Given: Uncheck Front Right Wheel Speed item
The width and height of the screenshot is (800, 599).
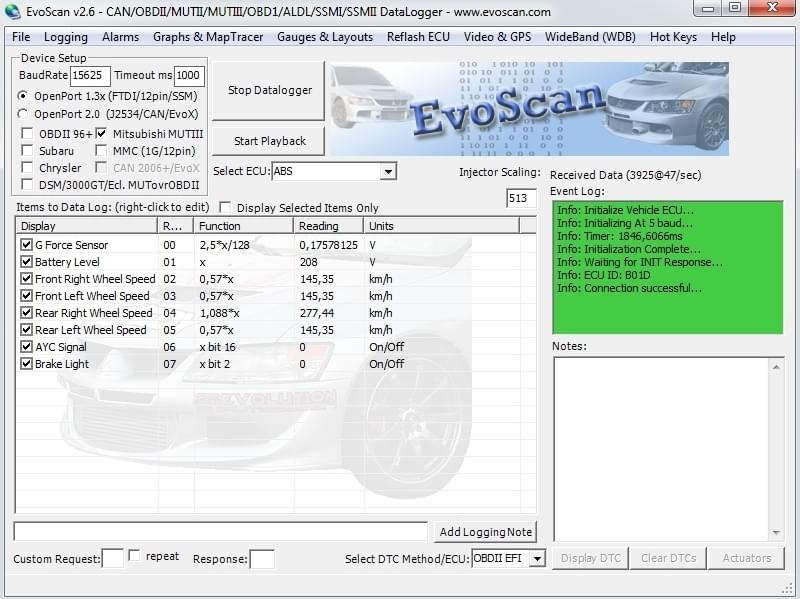Looking at the screenshot, I should coord(26,279).
